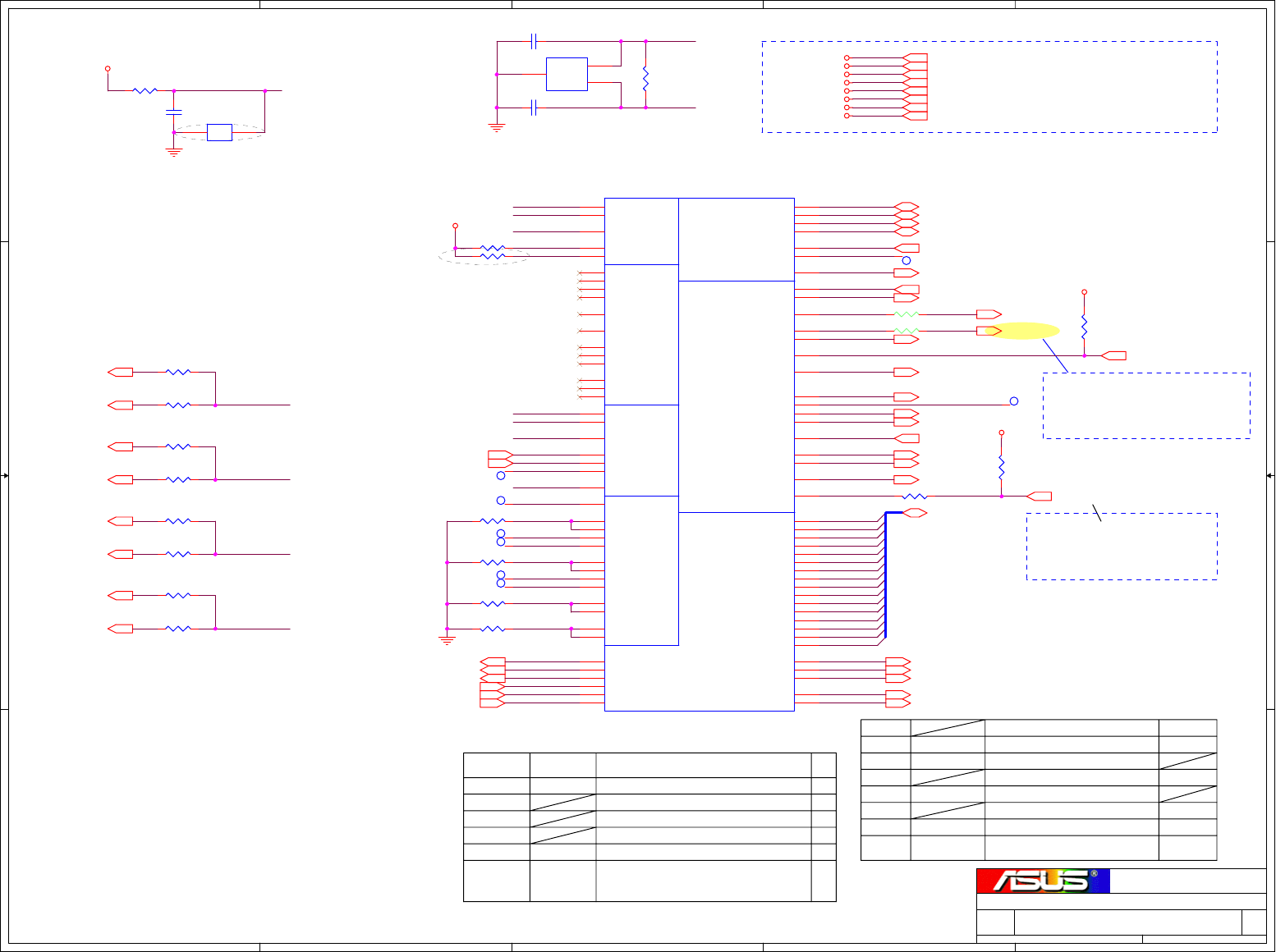Click the arrow marker on the right sheet border

pos(1270,475)
